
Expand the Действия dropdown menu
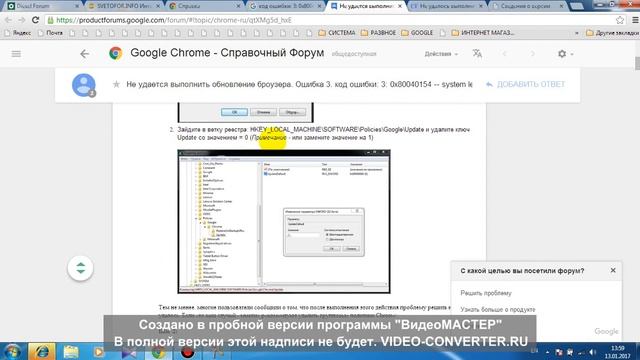[x=441, y=54]
